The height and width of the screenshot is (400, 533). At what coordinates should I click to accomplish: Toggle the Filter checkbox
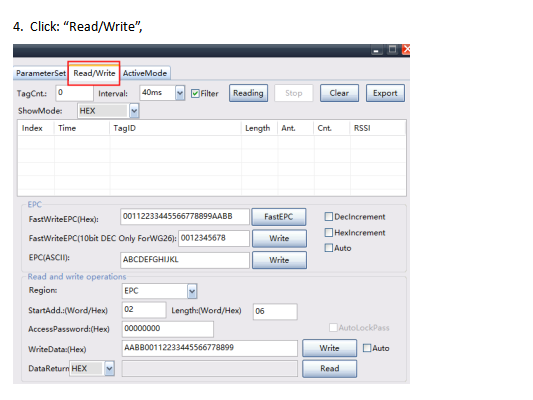tap(195, 93)
